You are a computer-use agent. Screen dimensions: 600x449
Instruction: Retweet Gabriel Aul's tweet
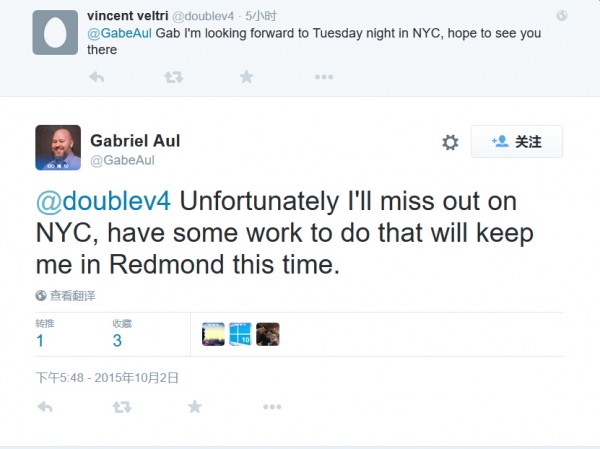click(121, 407)
